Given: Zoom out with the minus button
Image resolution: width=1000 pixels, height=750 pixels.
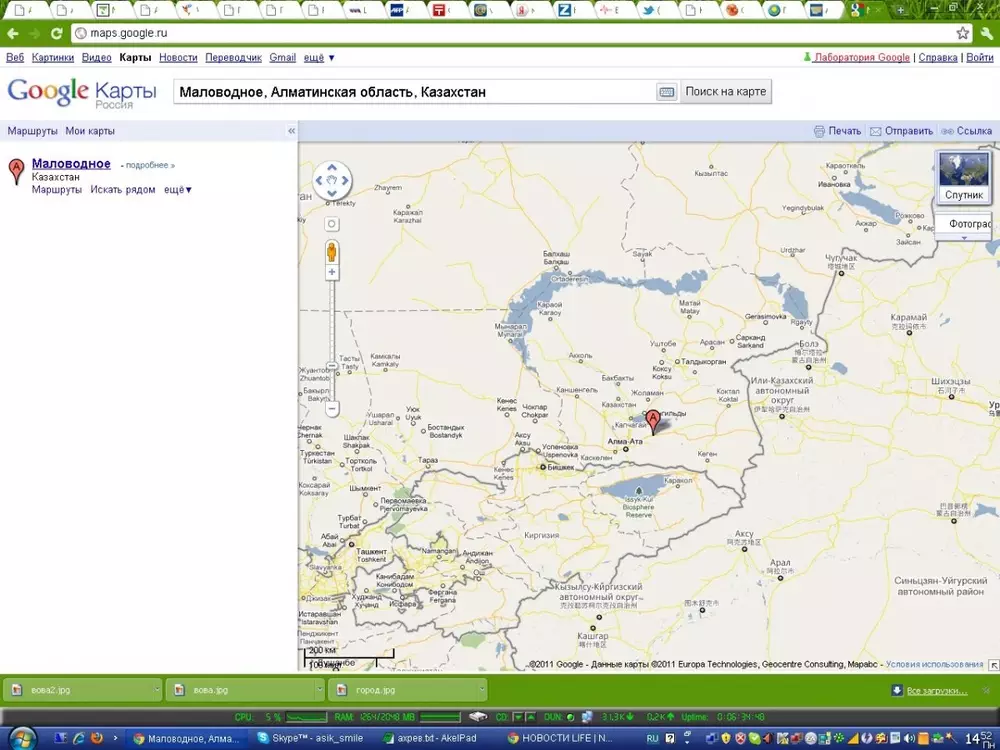Looking at the screenshot, I should coord(332,408).
